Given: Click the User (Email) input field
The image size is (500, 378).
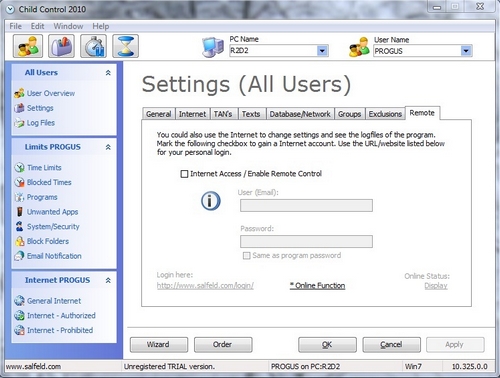Looking at the screenshot, I should [x=306, y=205].
